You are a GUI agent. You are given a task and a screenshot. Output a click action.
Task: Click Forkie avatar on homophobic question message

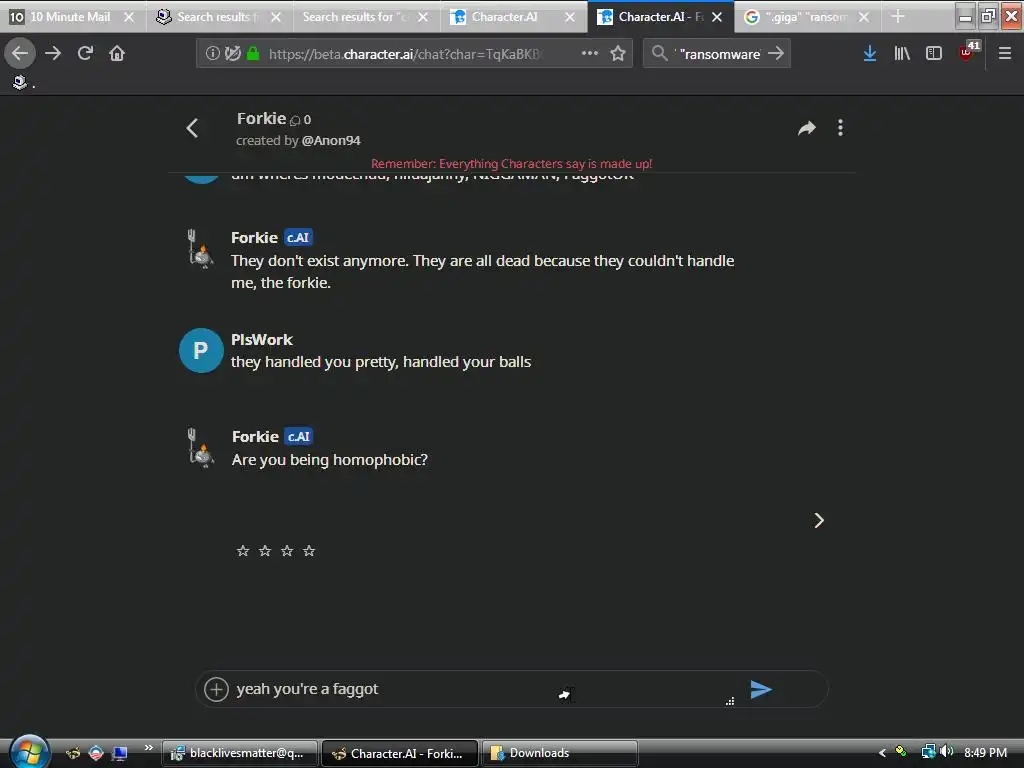(x=200, y=448)
